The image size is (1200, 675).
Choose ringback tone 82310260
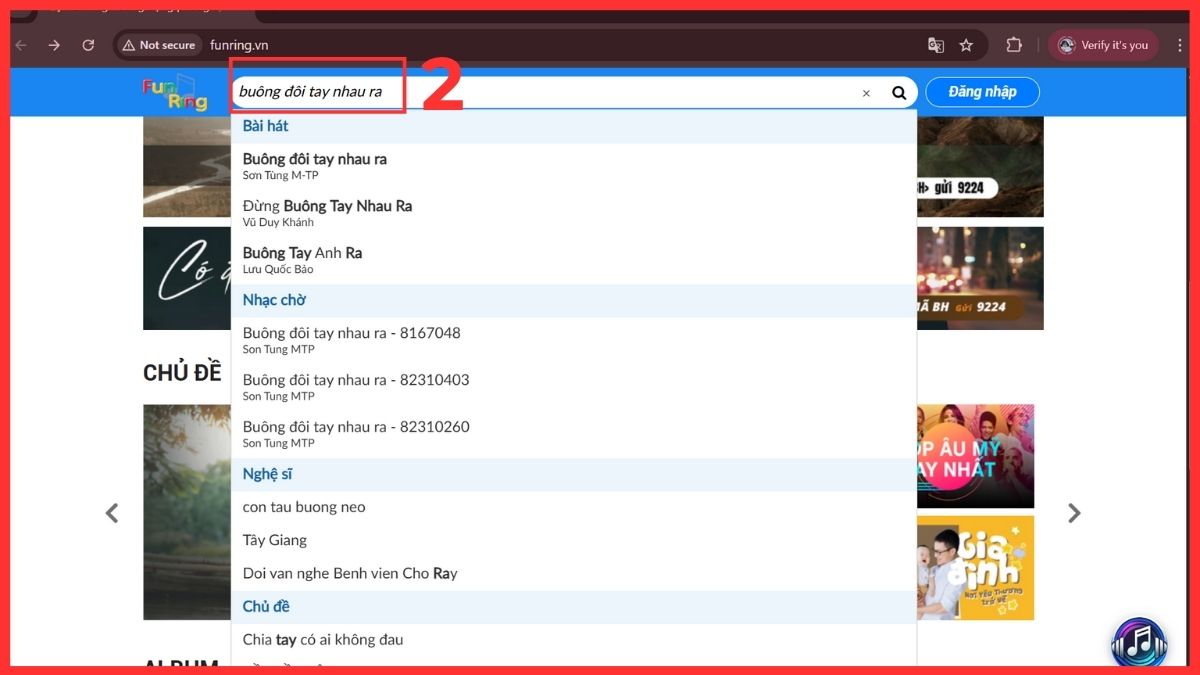(x=574, y=434)
